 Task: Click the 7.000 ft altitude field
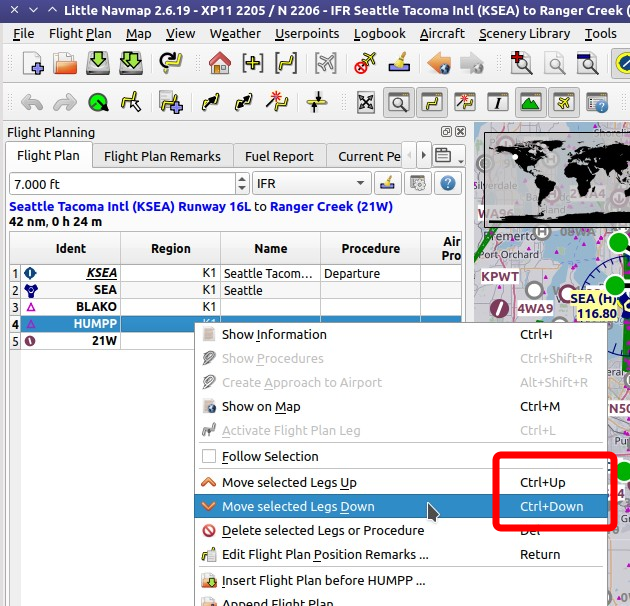tap(122, 184)
